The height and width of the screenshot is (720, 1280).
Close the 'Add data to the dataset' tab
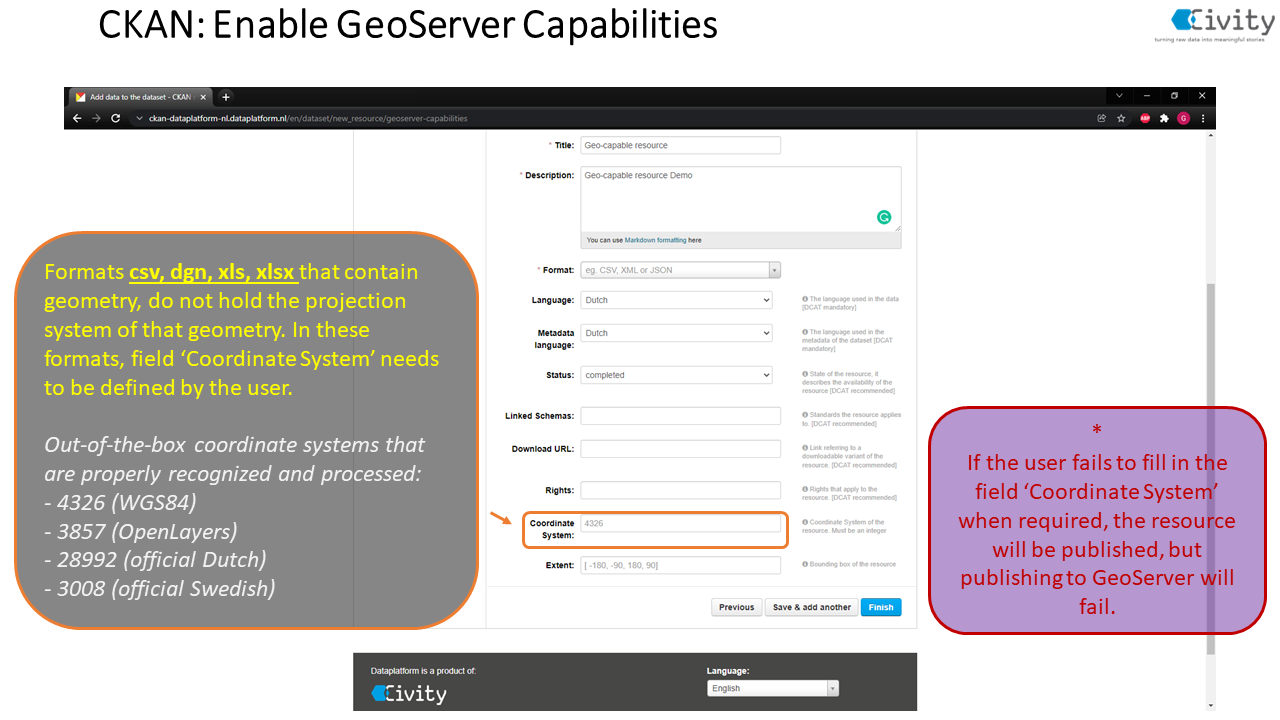[203, 97]
